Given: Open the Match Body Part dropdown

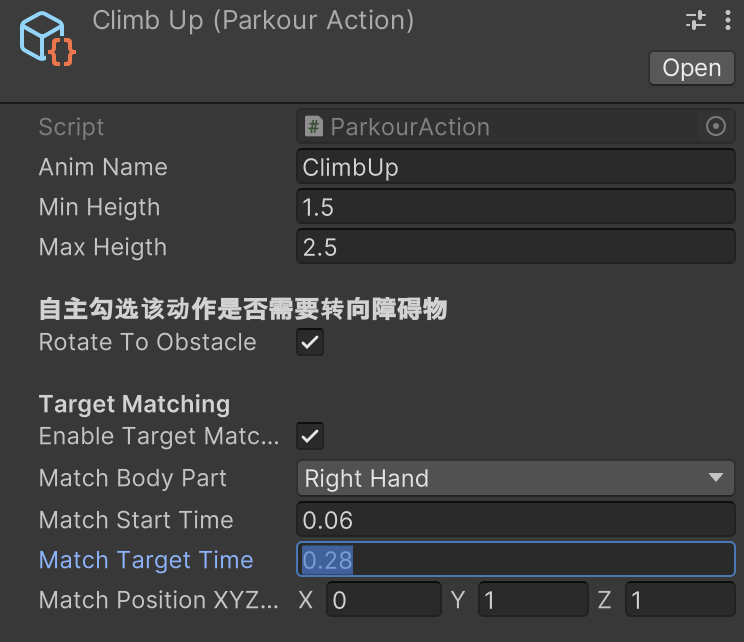Looking at the screenshot, I should 515,479.
